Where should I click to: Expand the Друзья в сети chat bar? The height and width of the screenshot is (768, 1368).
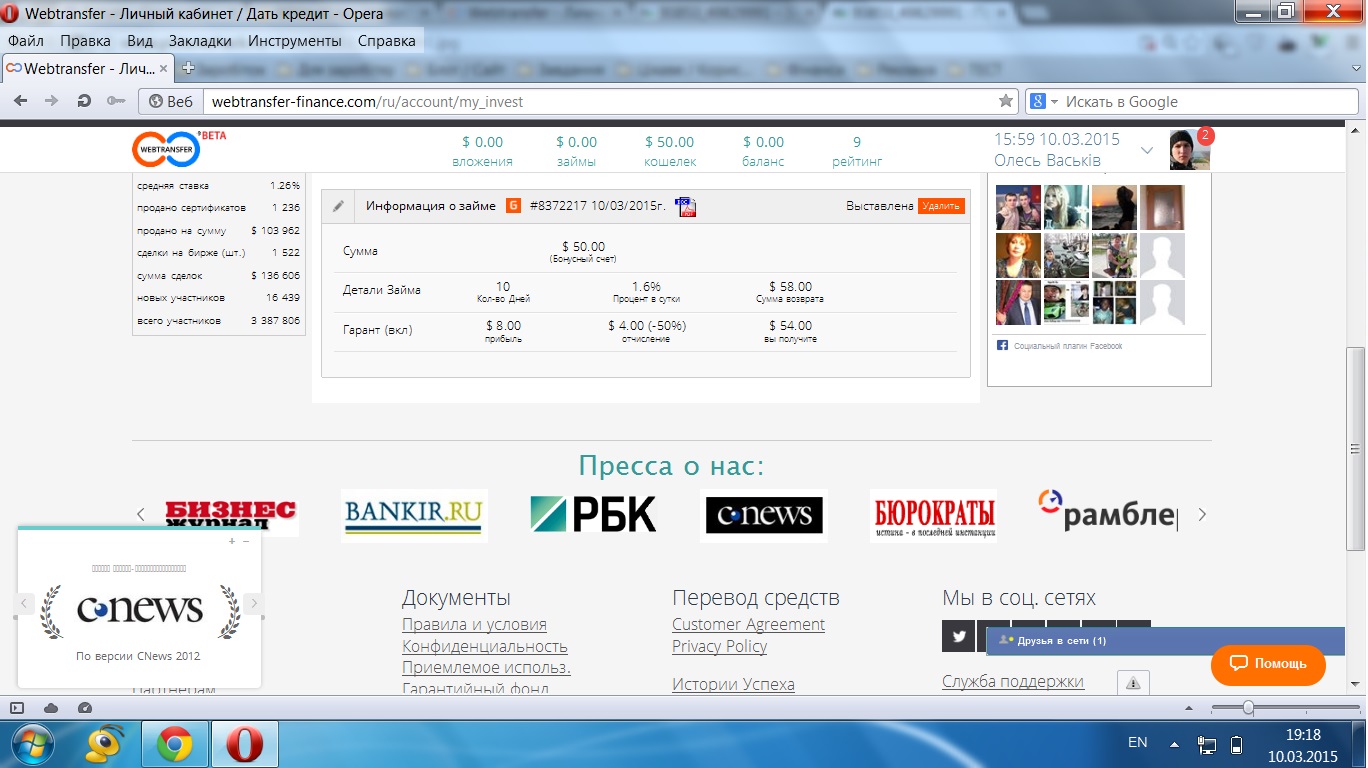(x=1165, y=640)
